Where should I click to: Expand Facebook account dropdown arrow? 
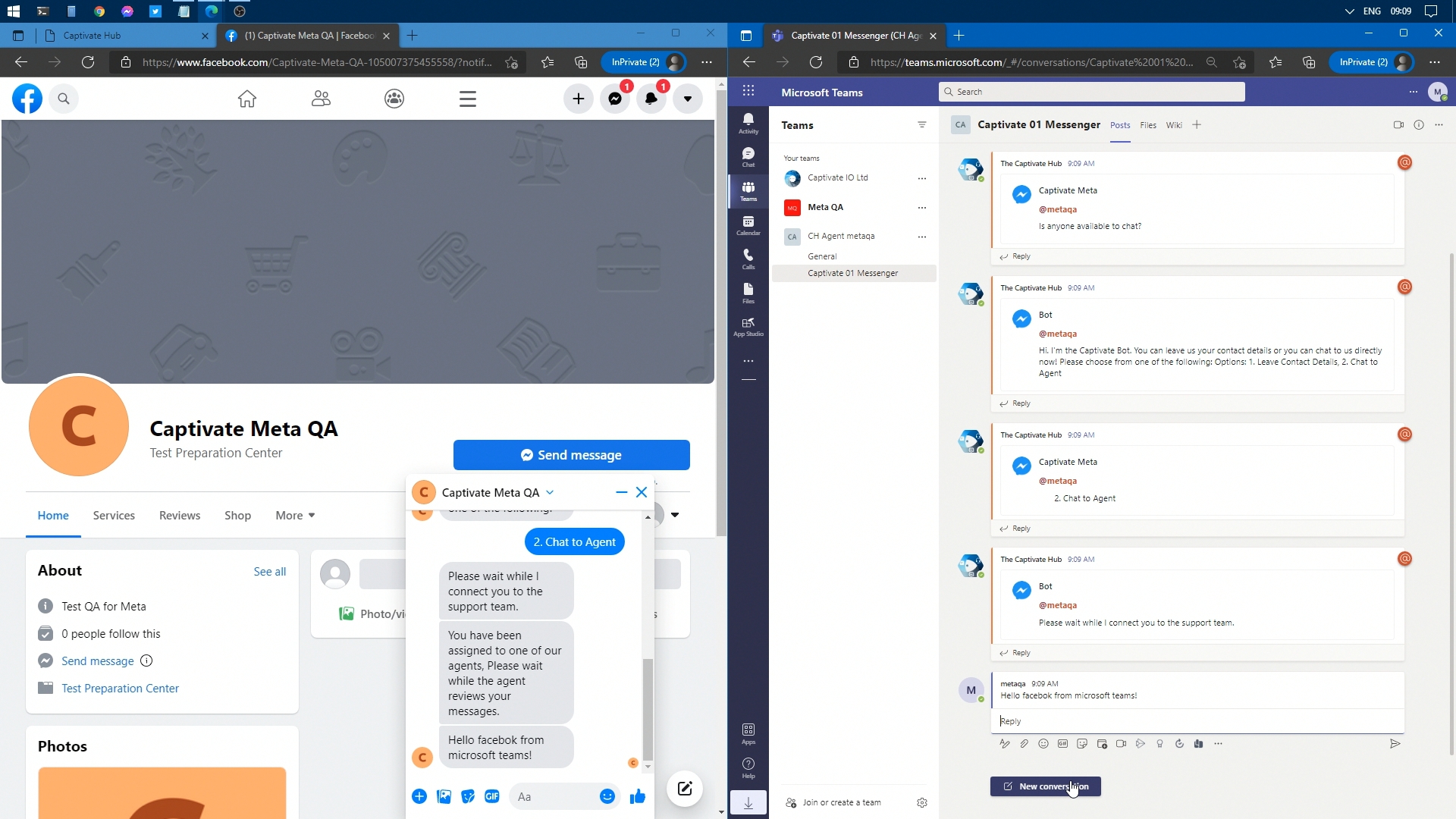[x=687, y=99]
